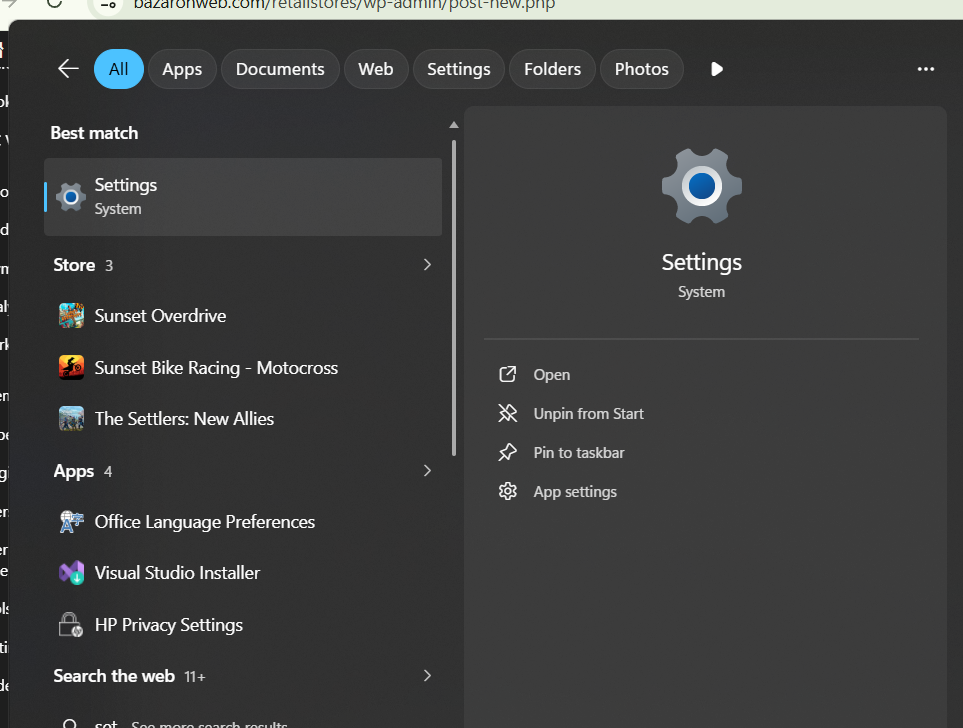Switch to the Apps filter tab

[x=182, y=69]
